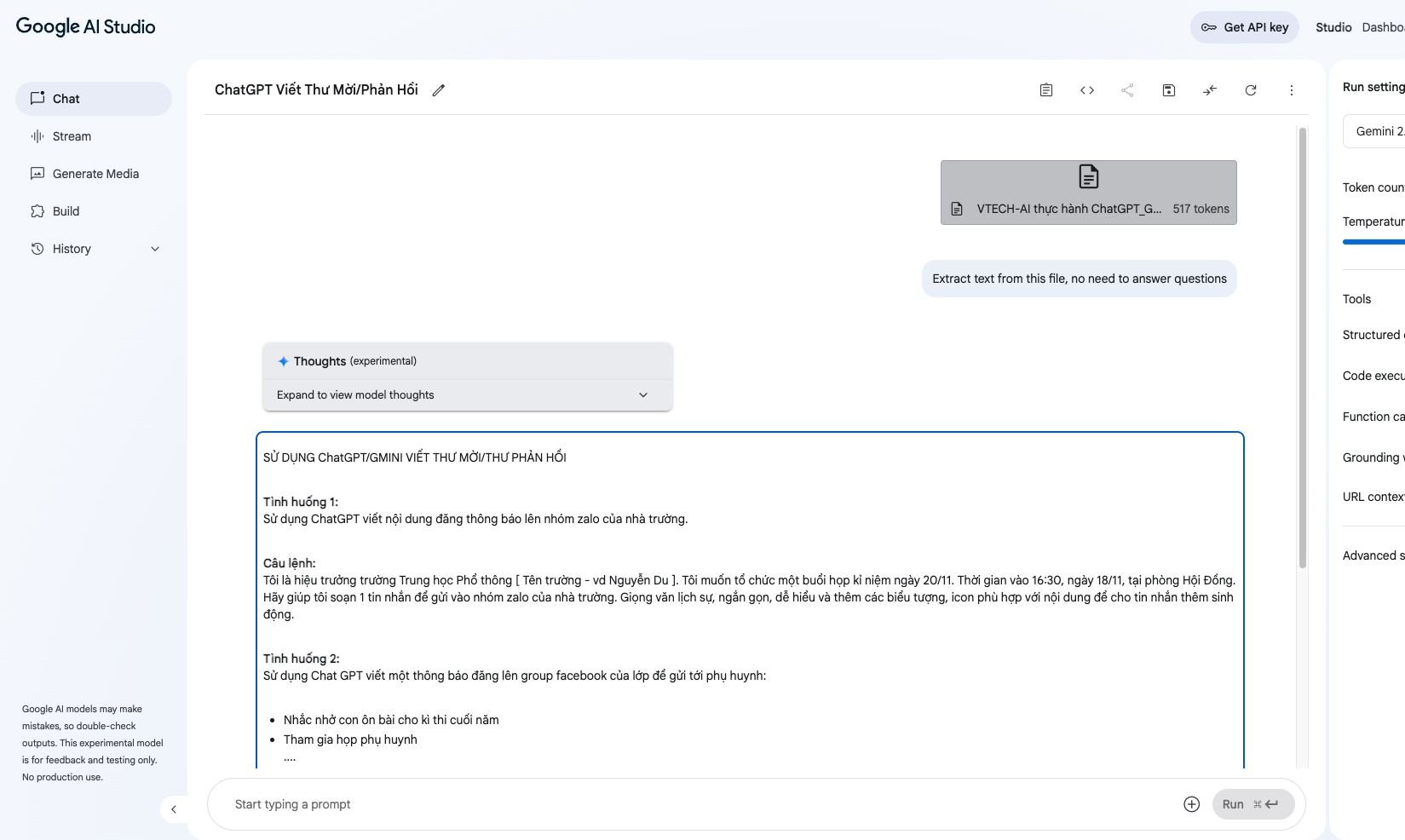
Task: Click the 'SỬ DỤNG ChatGPT/GMINI' title line
Action: pos(415,457)
